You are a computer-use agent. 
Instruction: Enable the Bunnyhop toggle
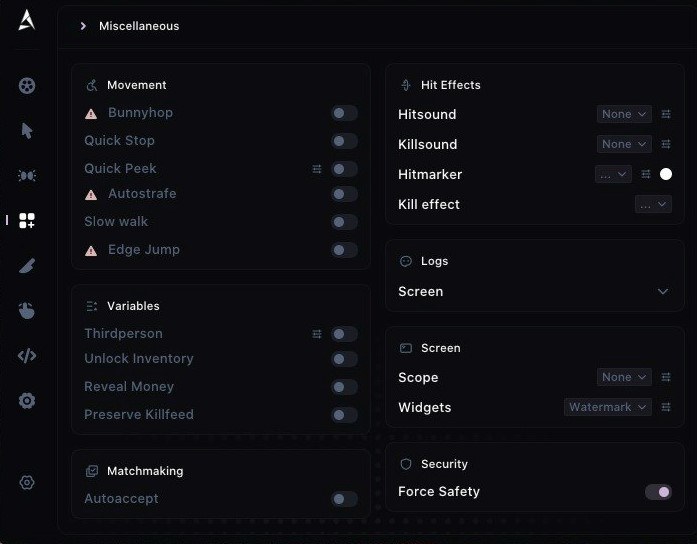tap(344, 113)
